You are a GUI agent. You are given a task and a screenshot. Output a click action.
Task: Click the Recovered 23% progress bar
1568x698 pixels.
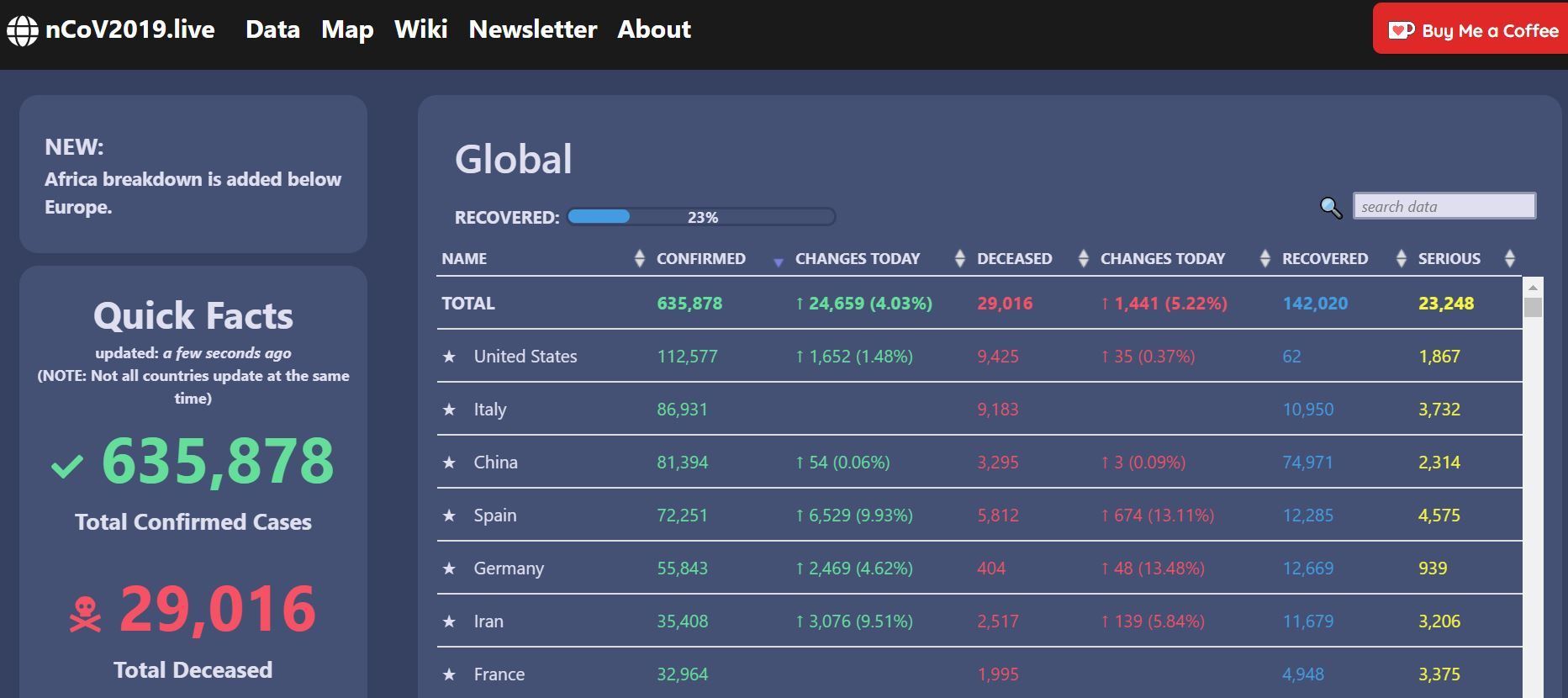pyautogui.click(x=701, y=217)
